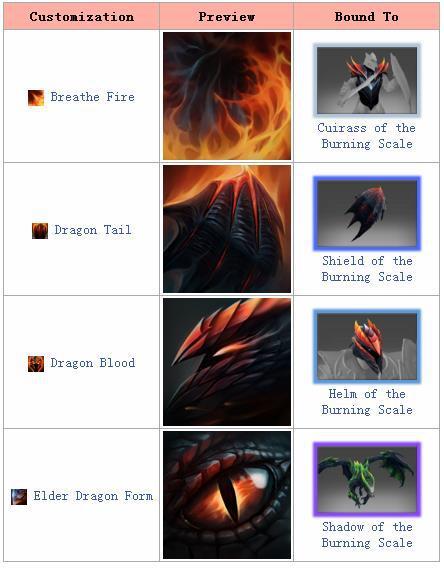Click the Elder Dragon Form ability icon
This screenshot has width=444, height=568.
point(19,497)
